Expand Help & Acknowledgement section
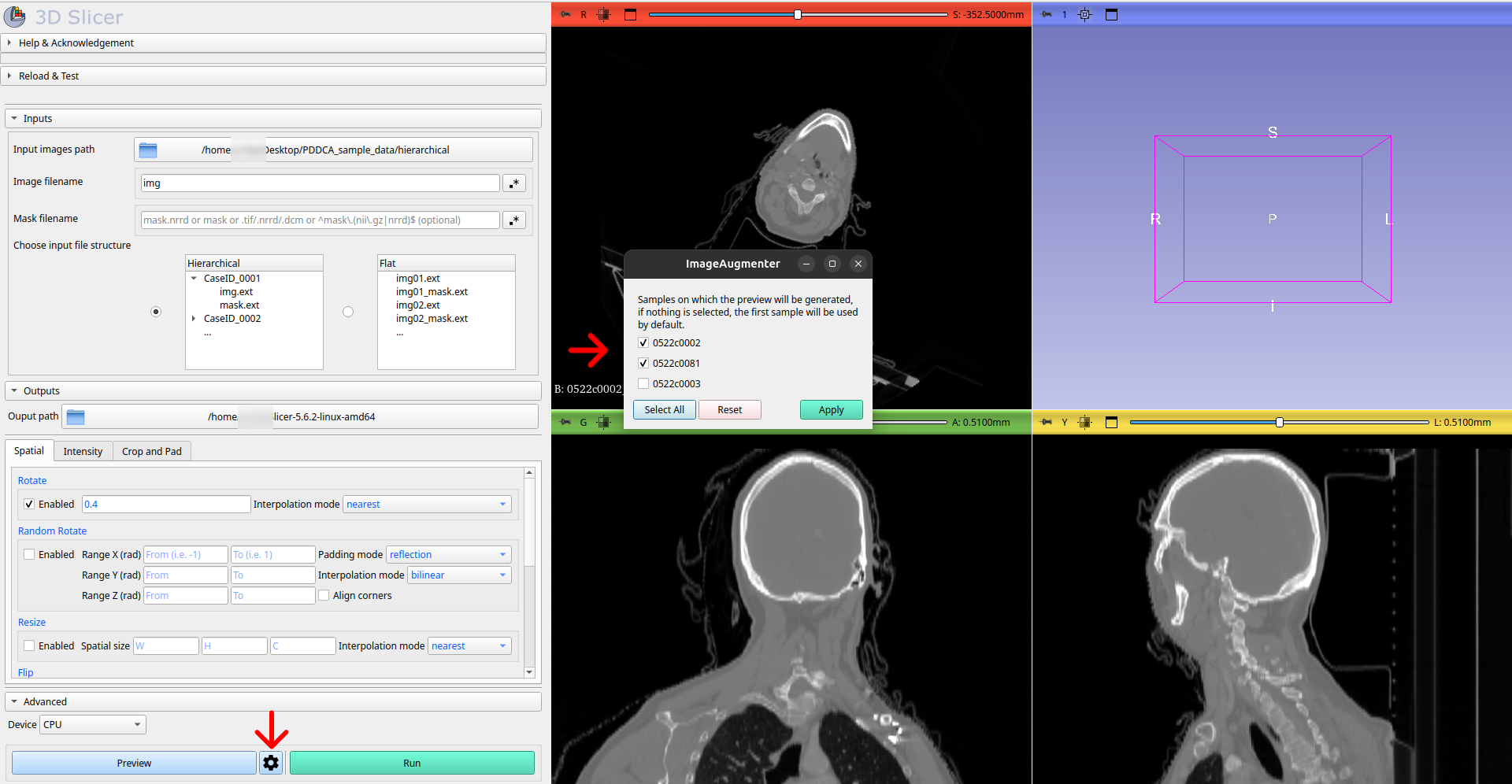Screen dimensions: 1512x784 pyautogui.click(x=273, y=43)
